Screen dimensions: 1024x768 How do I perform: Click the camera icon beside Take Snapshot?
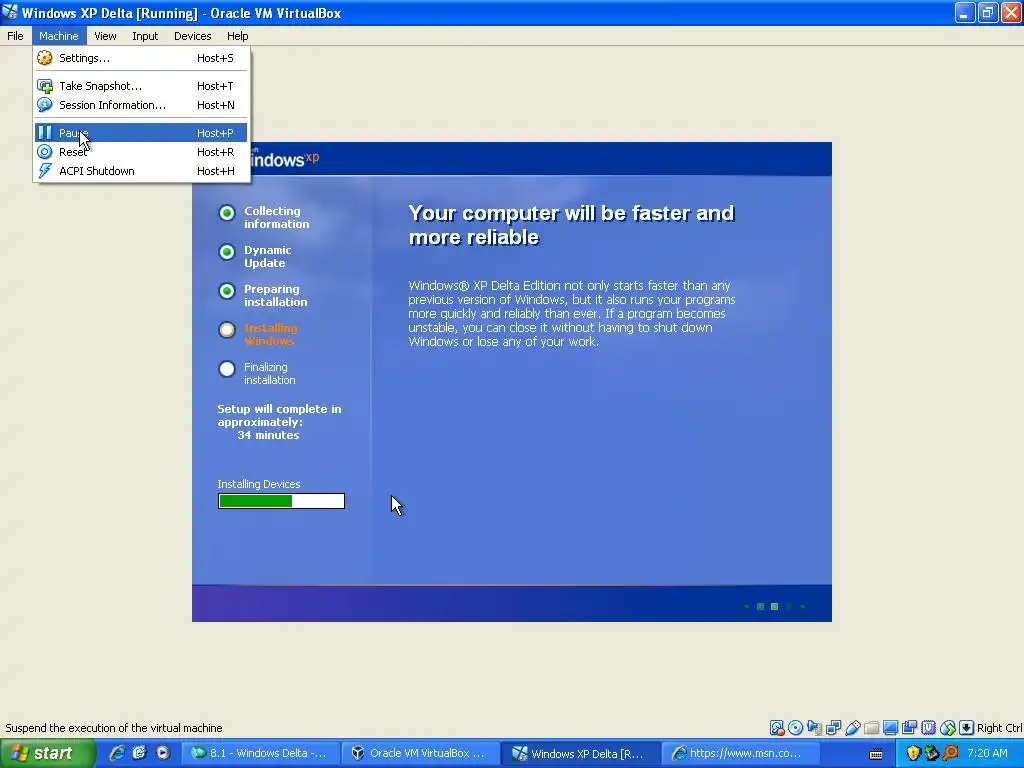pyautogui.click(x=44, y=86)
